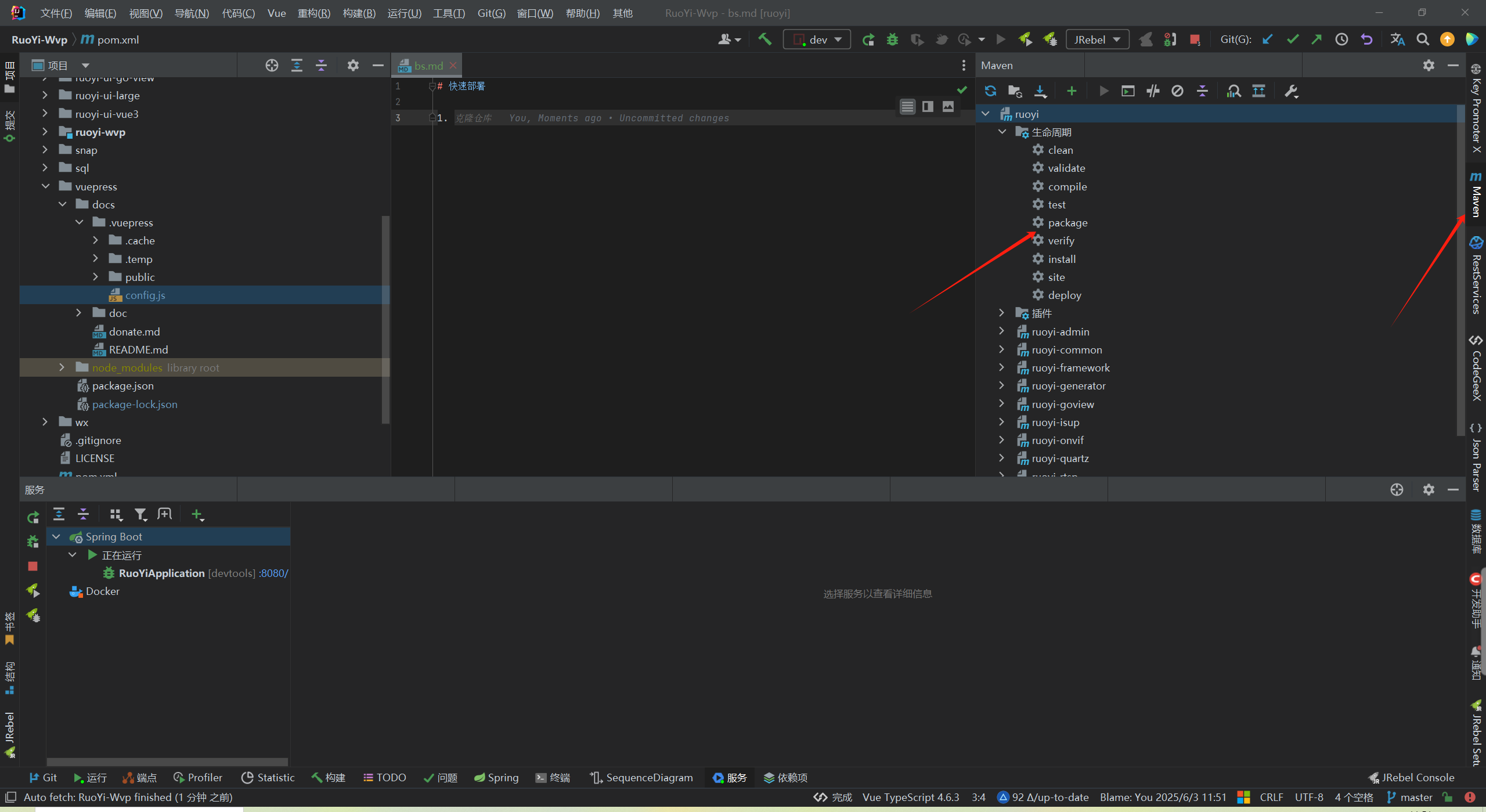This screenshot has height=812, width=1486.
Task: Open the Profiler tool window tab
Action: (x=197, y=777)
